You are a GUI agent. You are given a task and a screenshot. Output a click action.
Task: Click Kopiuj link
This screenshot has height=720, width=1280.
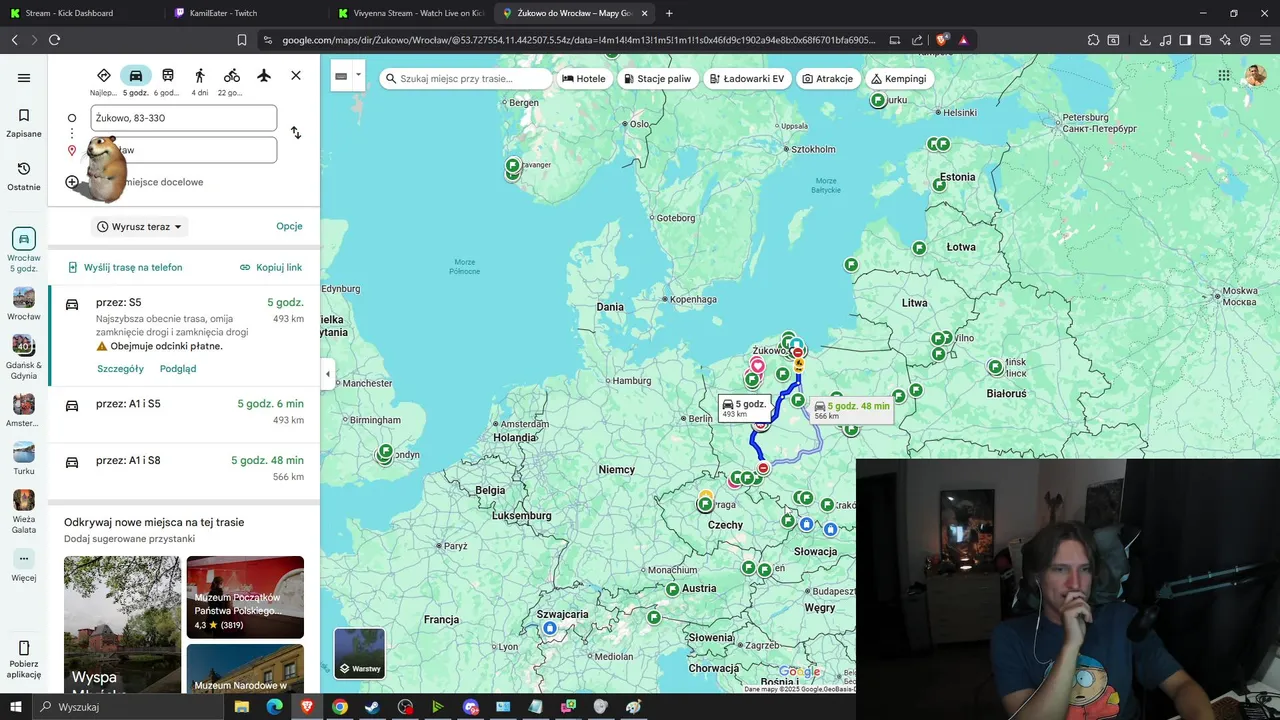pos(271,268)
